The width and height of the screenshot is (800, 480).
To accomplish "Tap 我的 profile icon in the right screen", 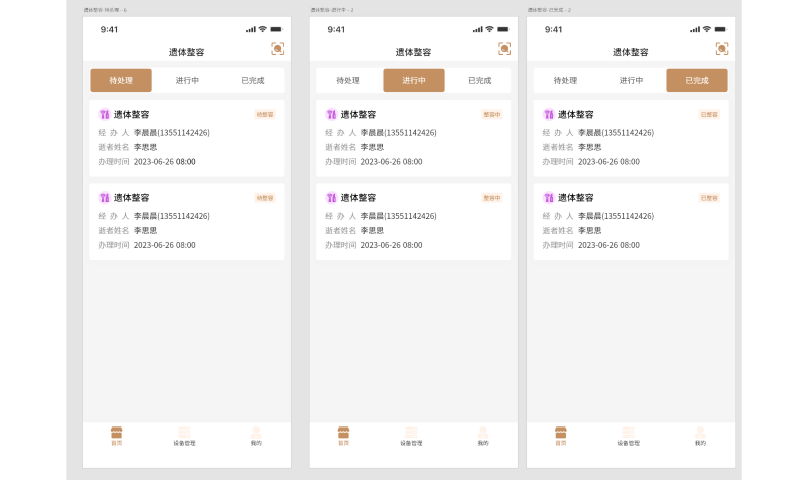I will click(700, 435).
